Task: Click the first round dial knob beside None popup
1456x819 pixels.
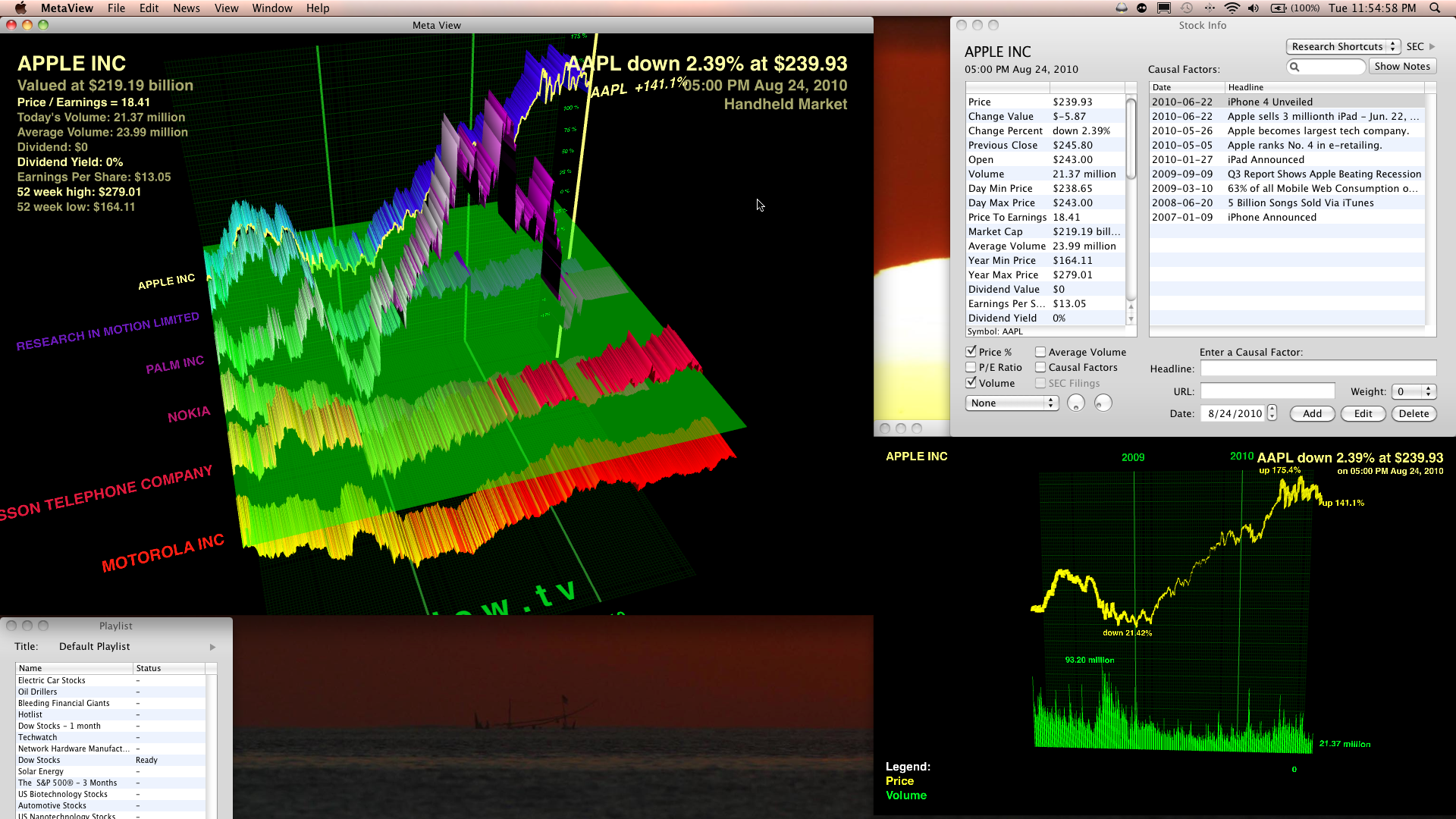Action: [x=1075, y=403]
